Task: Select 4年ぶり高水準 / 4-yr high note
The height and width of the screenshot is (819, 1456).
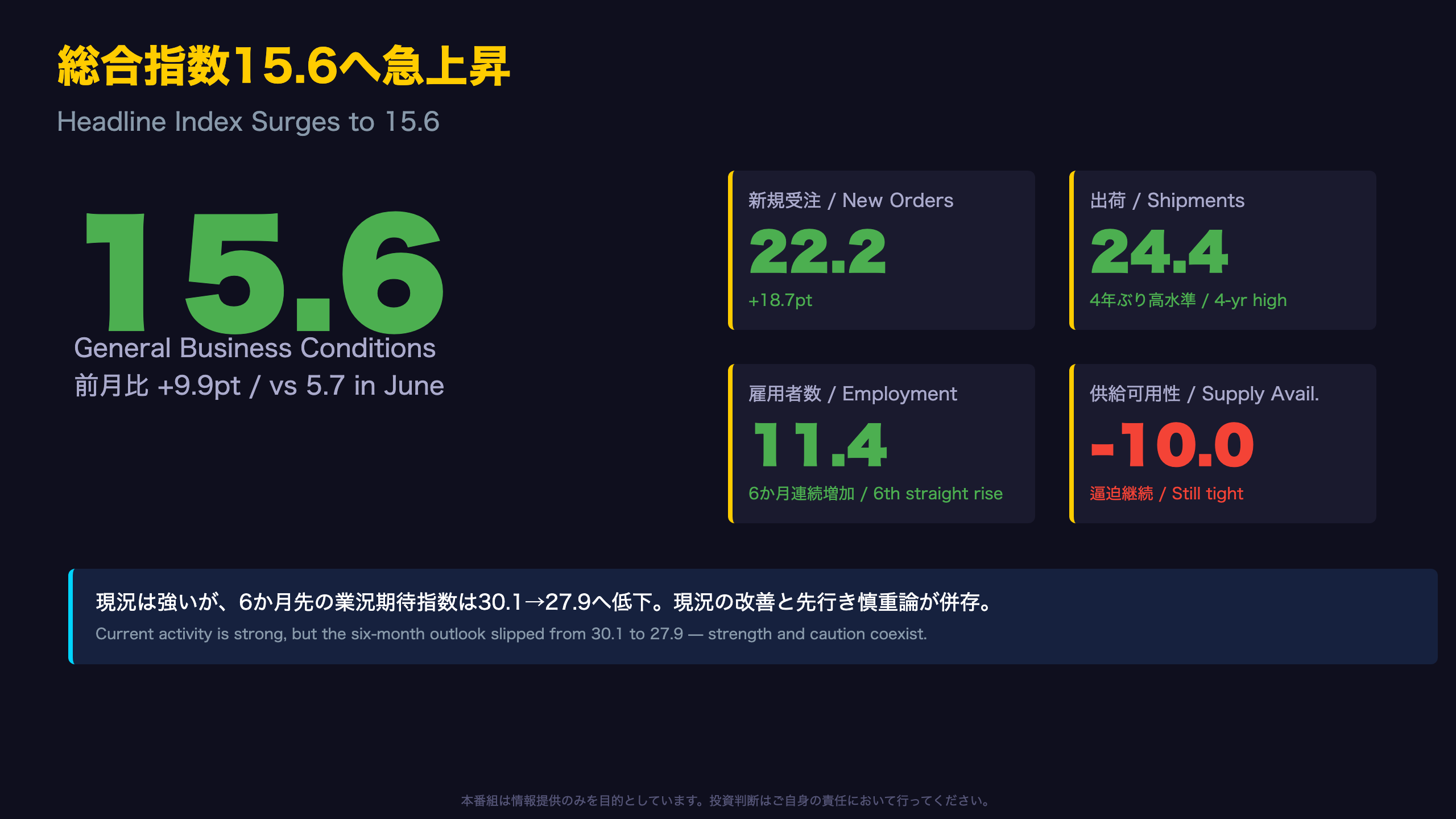Action: [1188, 300]
